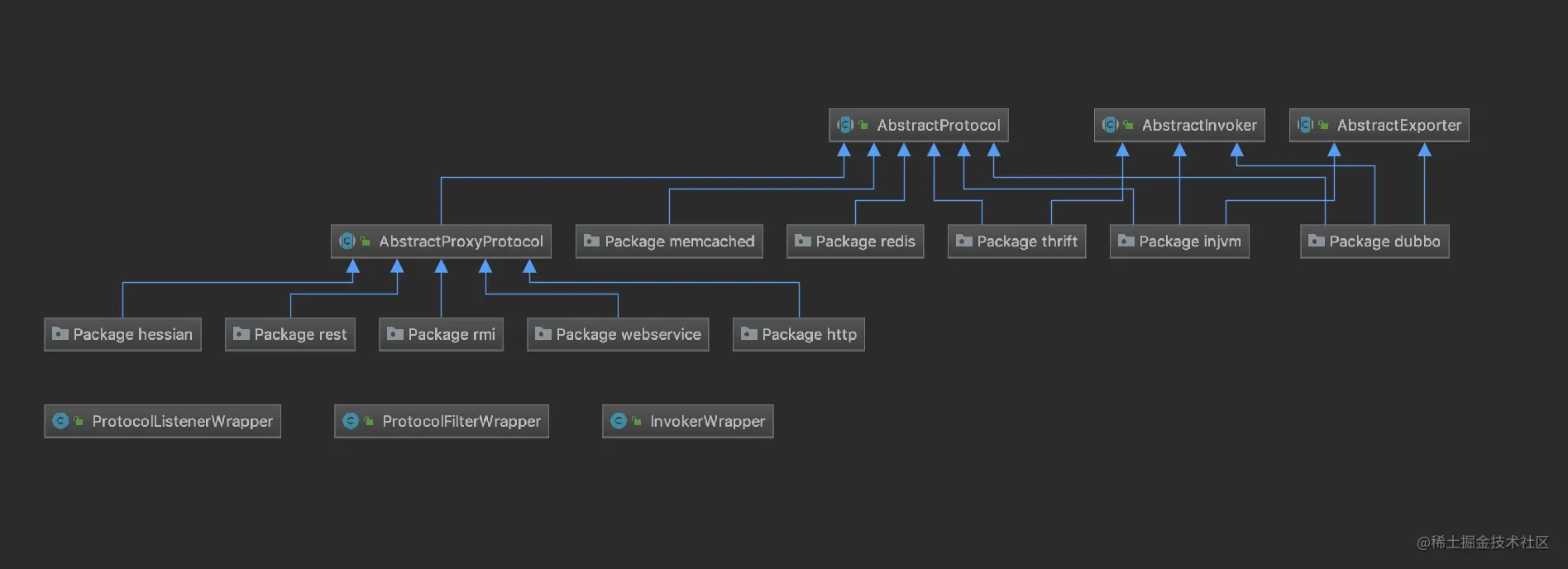
Task: Select the InvokerWrapper label
Action: (707, 421)
